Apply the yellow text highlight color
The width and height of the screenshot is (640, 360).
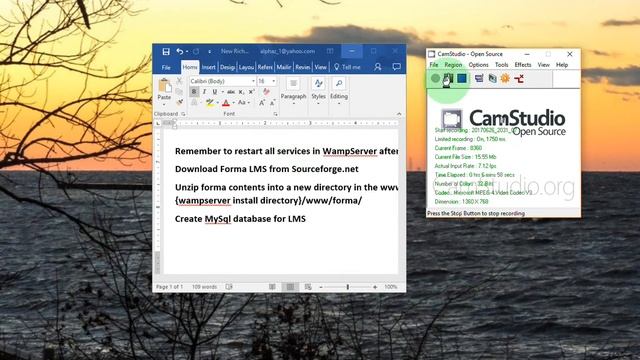pyautogui.click(x=210, y=103)
